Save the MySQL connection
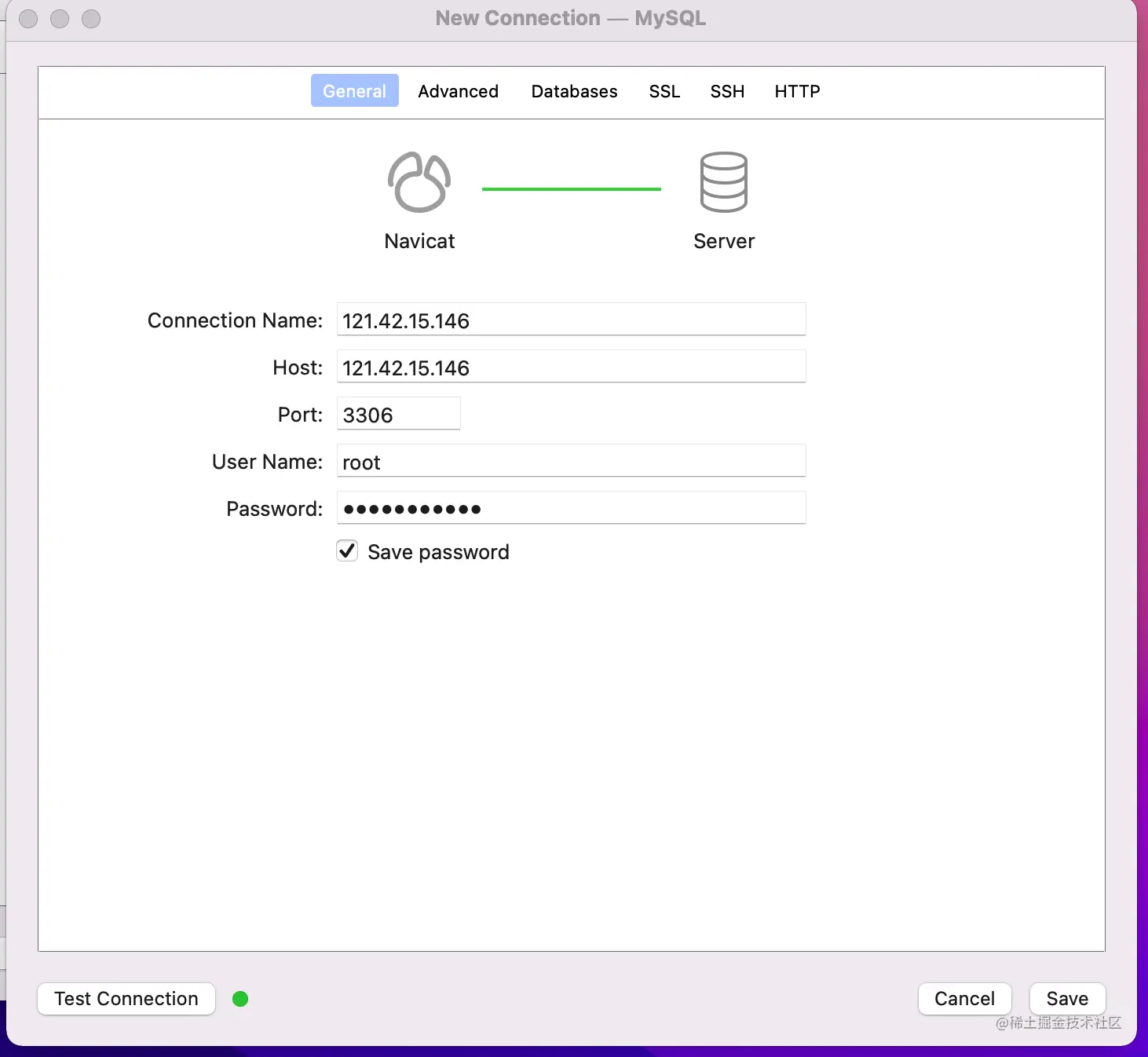The image size is (1148, 1057). 1067,999
